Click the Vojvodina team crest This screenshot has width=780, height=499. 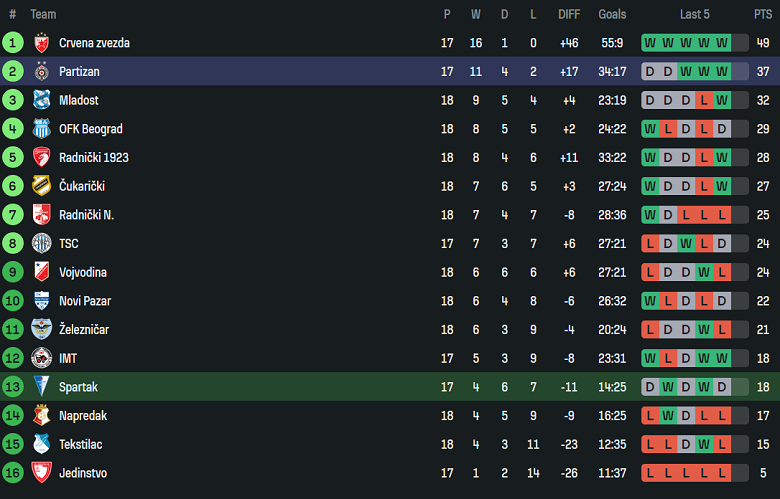click(x=41, y=272)
